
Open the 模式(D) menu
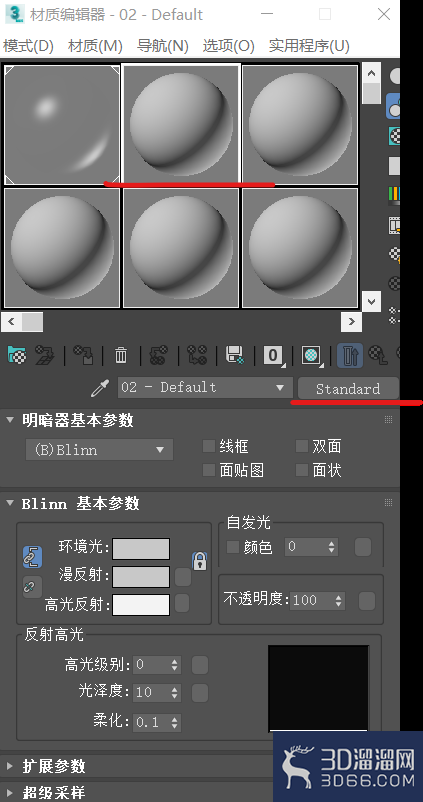click(x=28, y=46)
